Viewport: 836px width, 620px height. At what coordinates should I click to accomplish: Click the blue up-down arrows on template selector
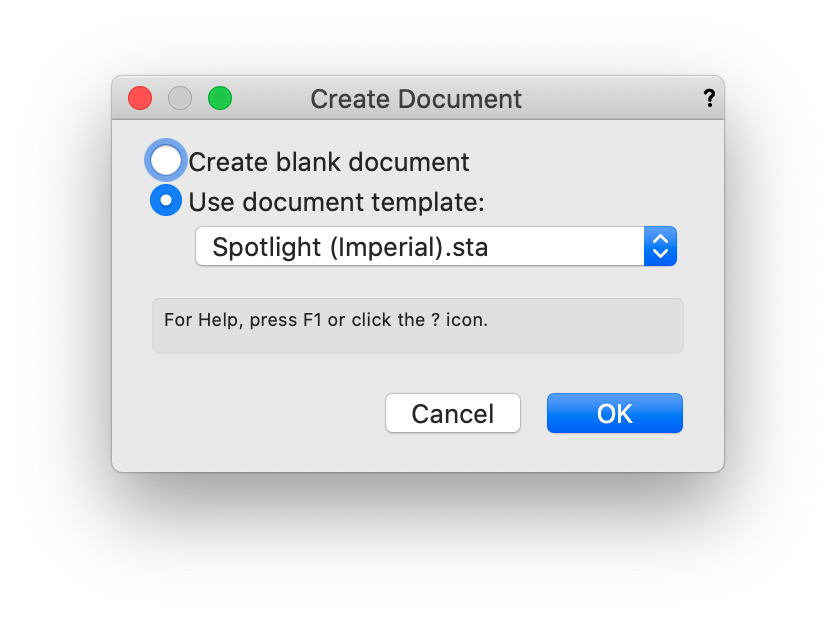660,246
